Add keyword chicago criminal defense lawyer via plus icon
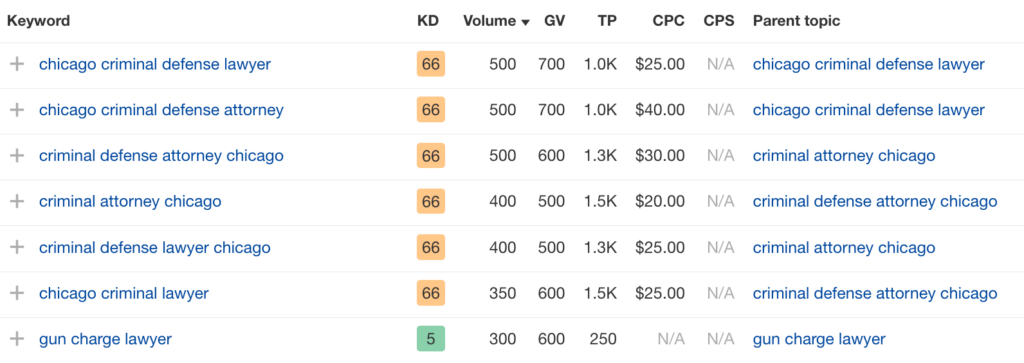Viewport: 1024px width, 363px height. [x=17, y=64]
